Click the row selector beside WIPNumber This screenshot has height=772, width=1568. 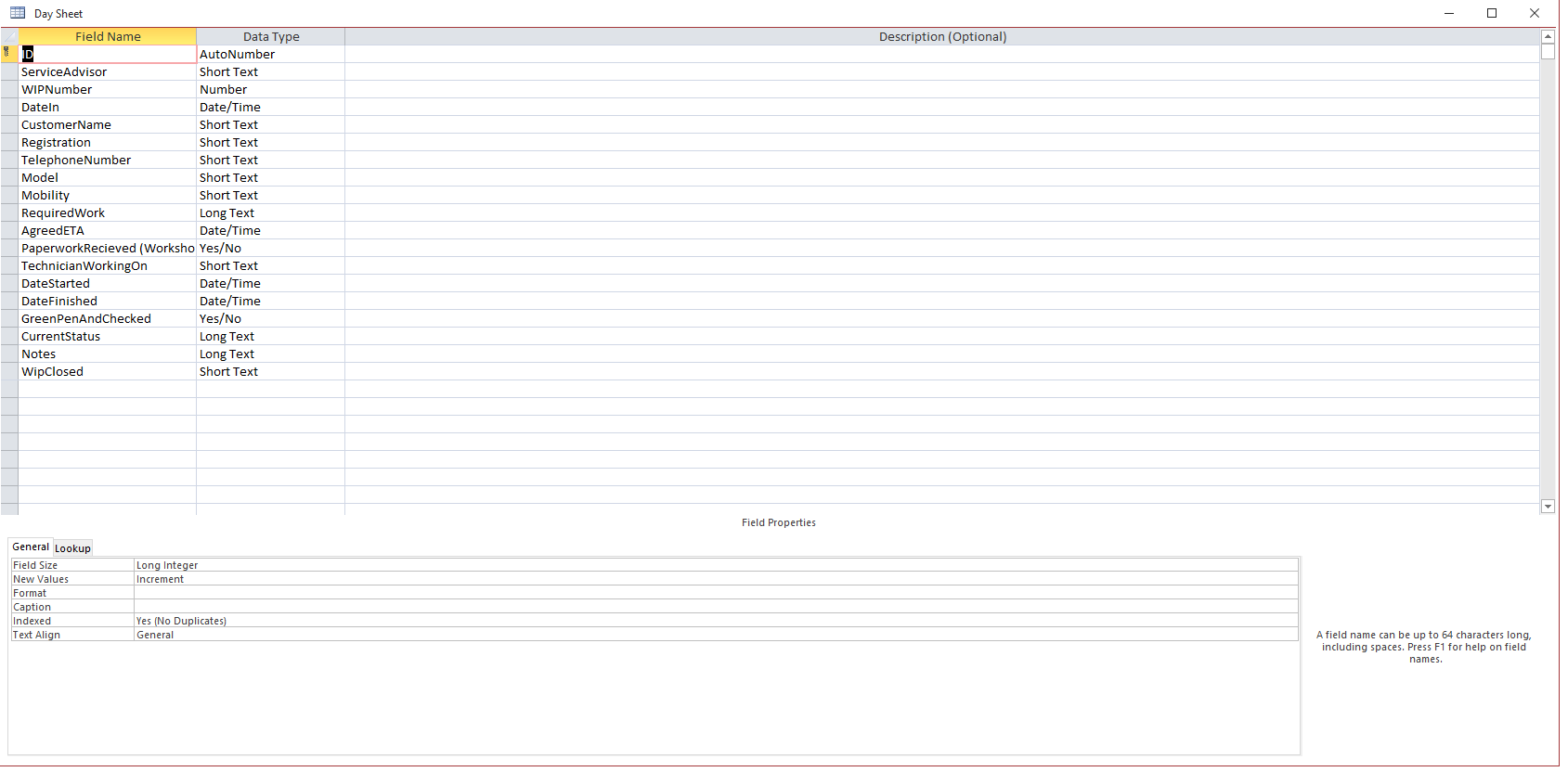(x=9, y=89)
